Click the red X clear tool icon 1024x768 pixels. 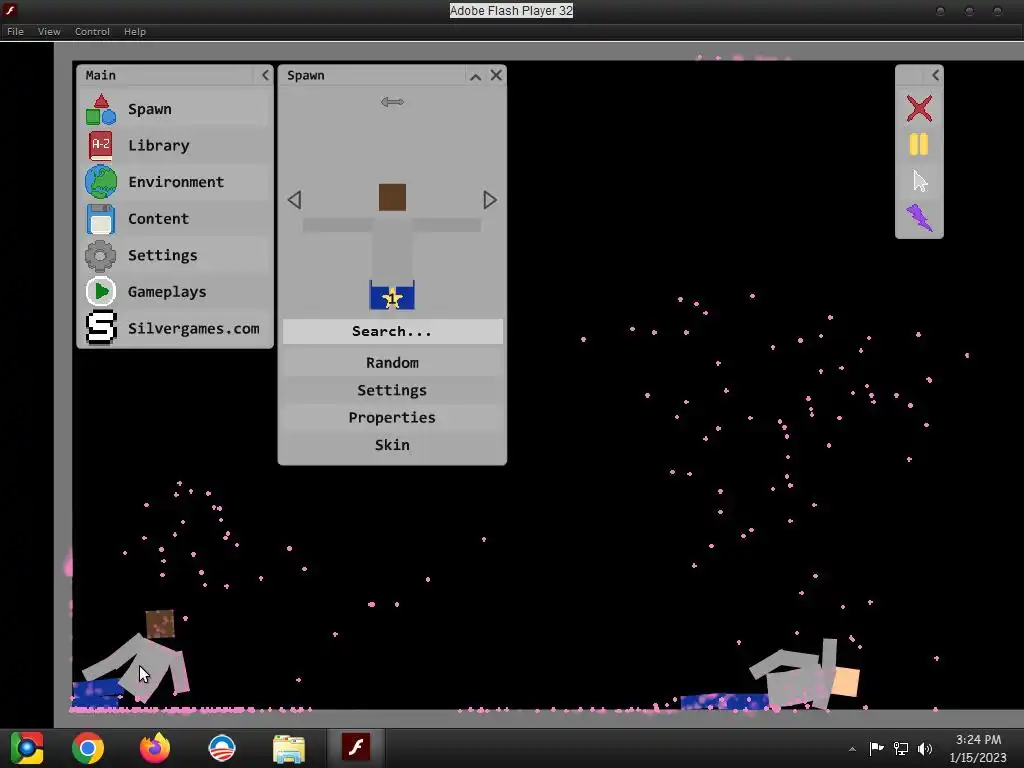pos(919,108)
